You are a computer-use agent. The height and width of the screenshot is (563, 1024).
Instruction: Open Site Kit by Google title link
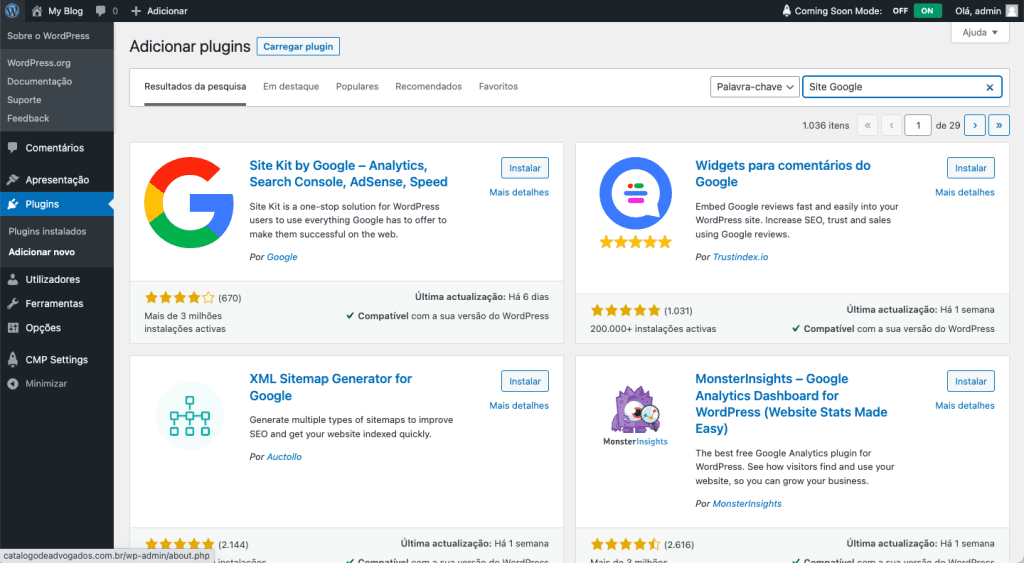pos(348,174)
